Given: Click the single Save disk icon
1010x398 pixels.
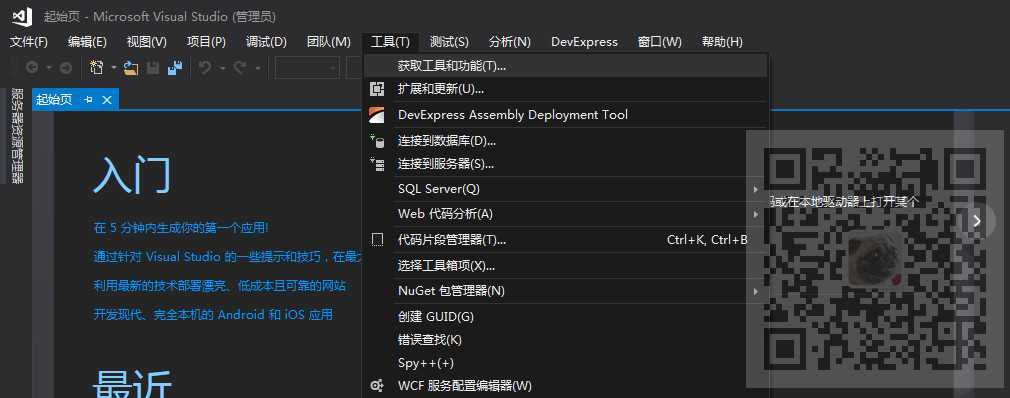Looking at the screenshot, I should (153, 68).
